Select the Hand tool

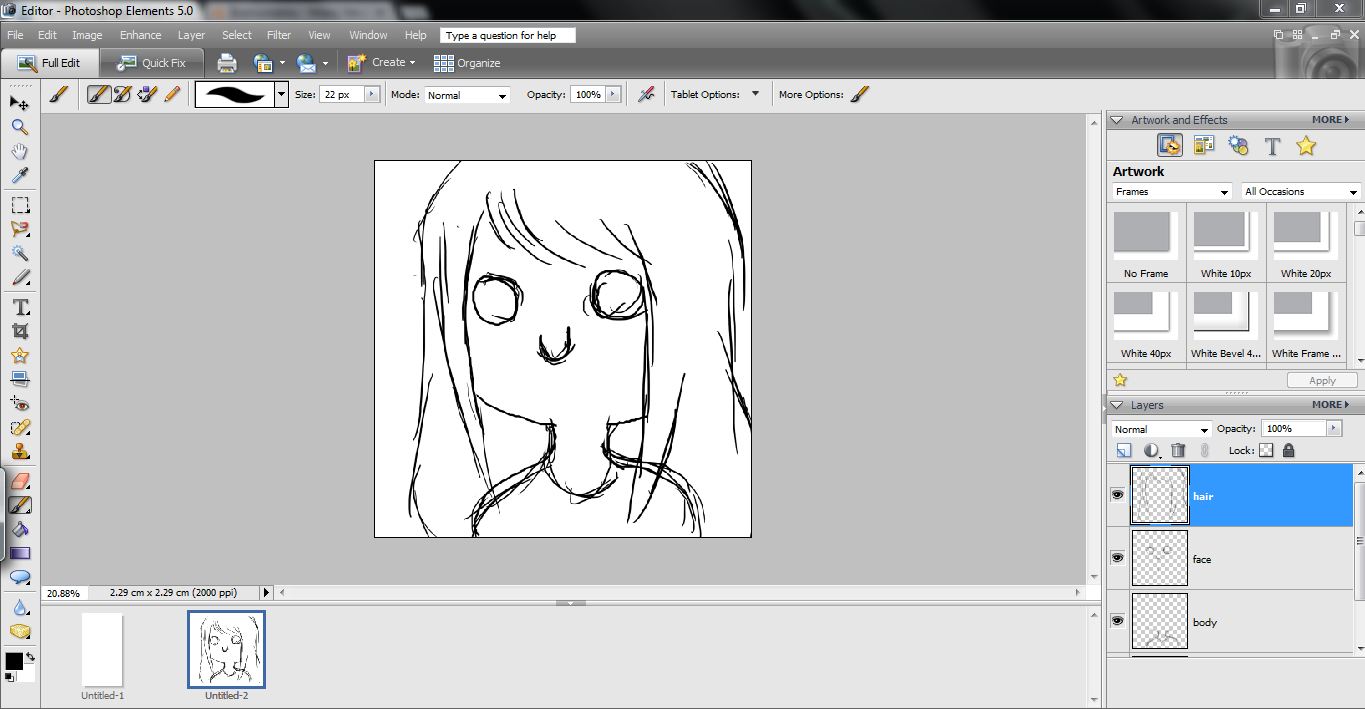tap(19, 152)
